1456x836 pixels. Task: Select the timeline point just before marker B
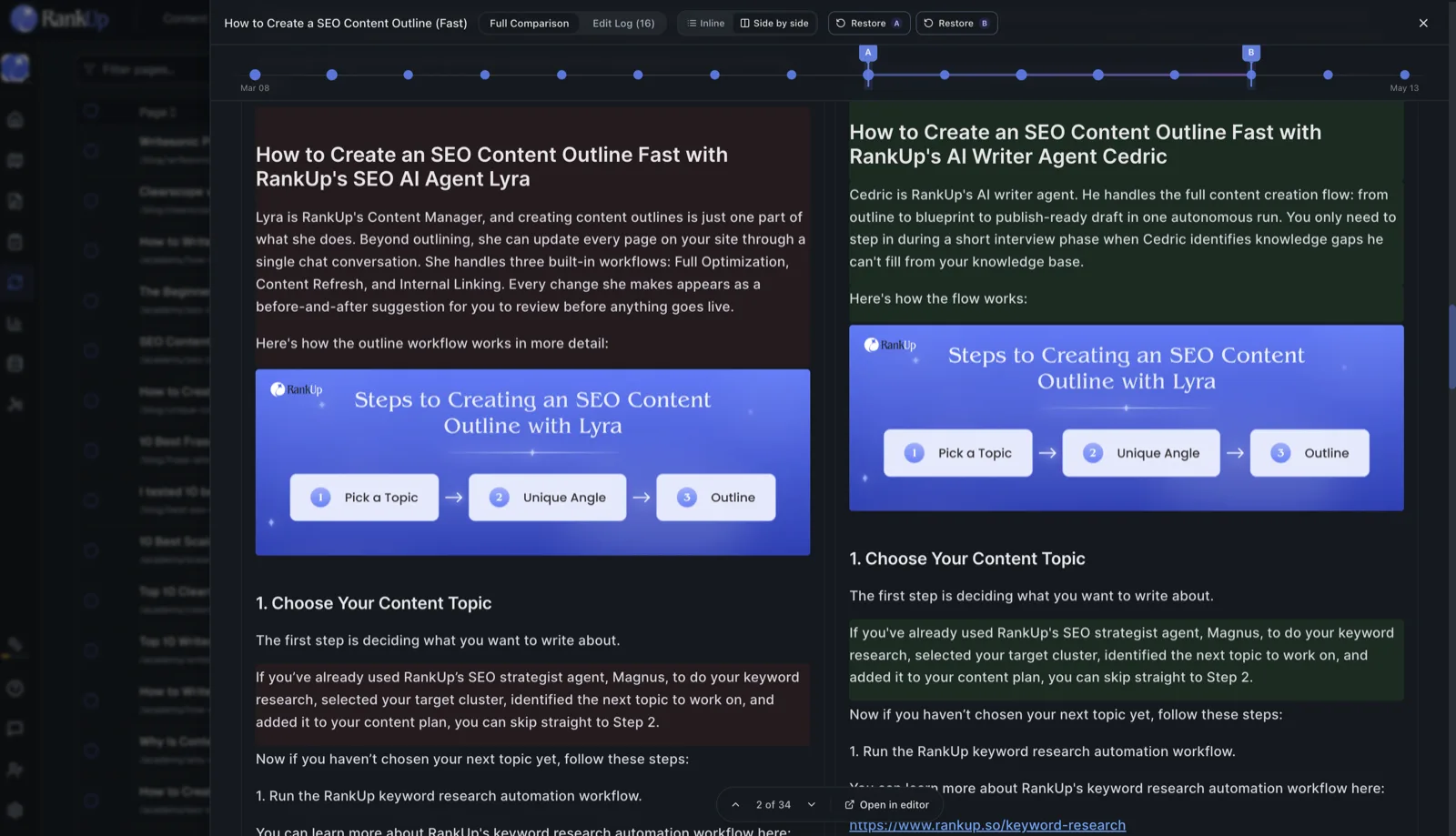(x=1174, y=75)
